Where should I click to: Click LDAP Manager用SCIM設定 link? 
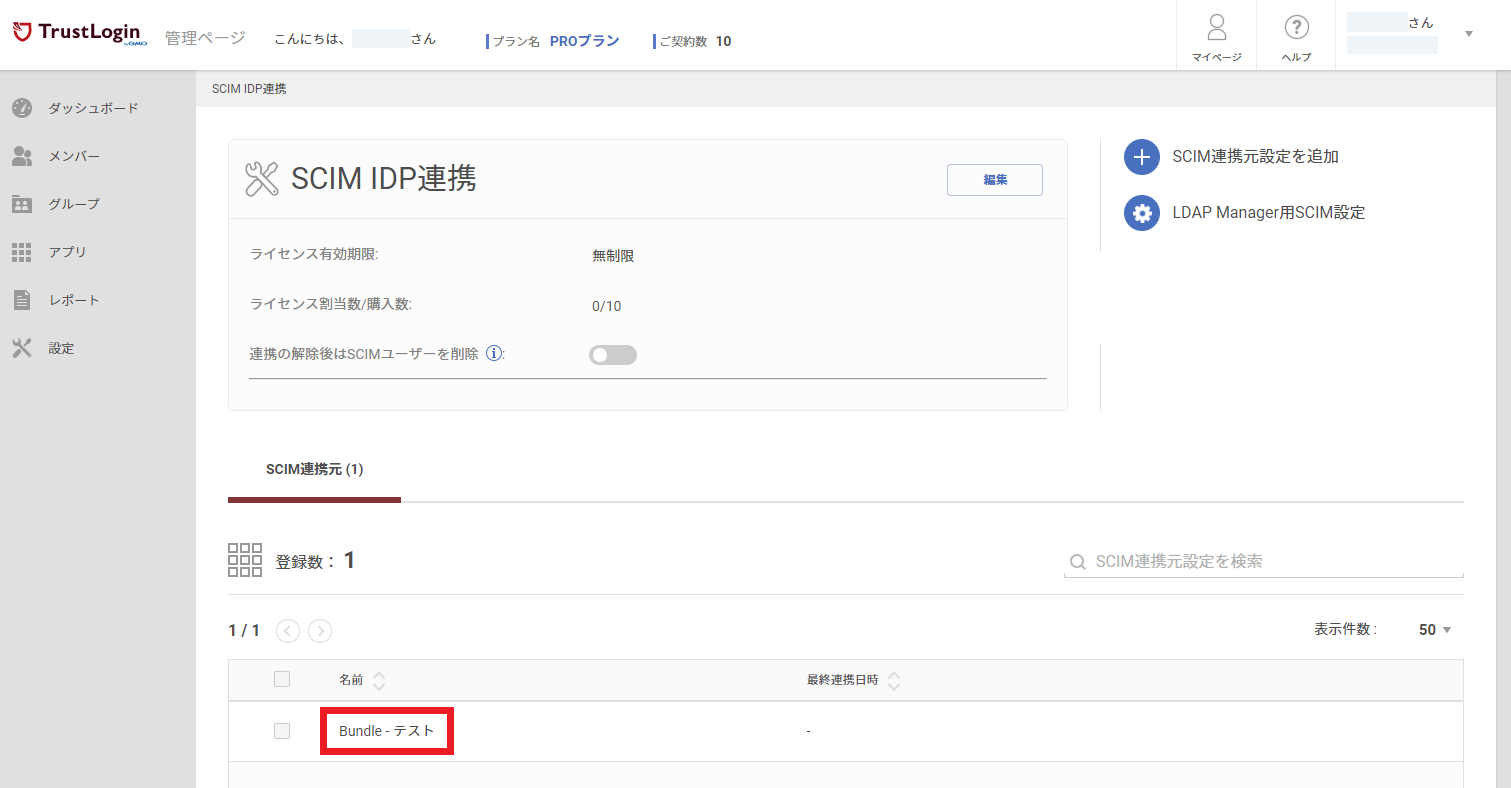coord(1268,213)
